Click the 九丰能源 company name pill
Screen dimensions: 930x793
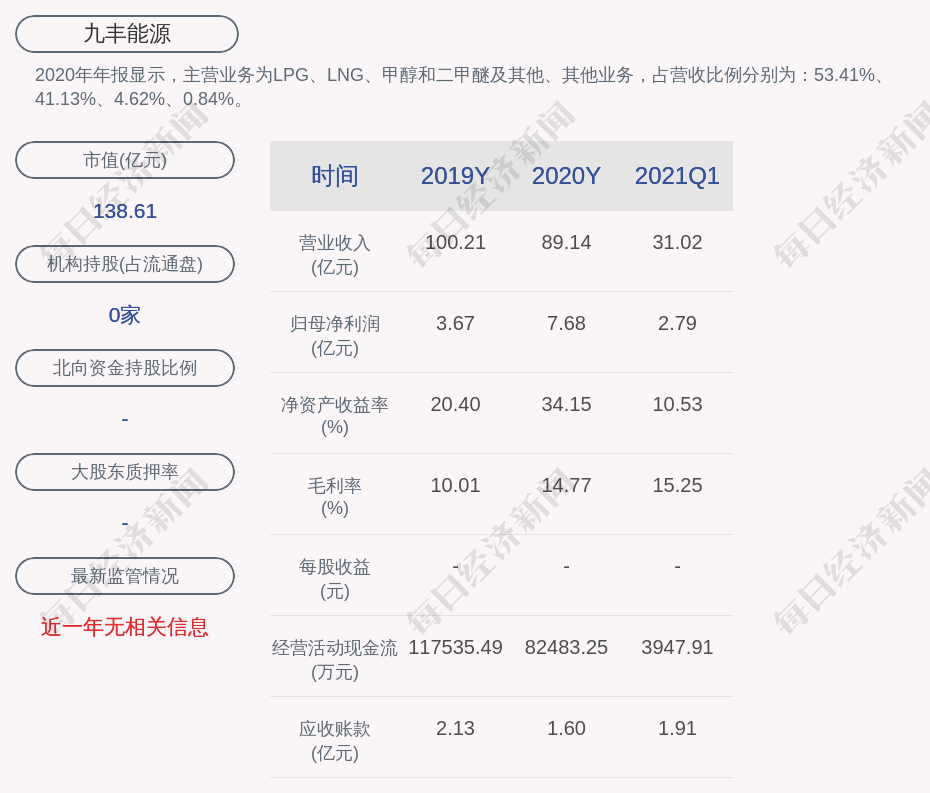pyautogui.click(x=127, y=34)
